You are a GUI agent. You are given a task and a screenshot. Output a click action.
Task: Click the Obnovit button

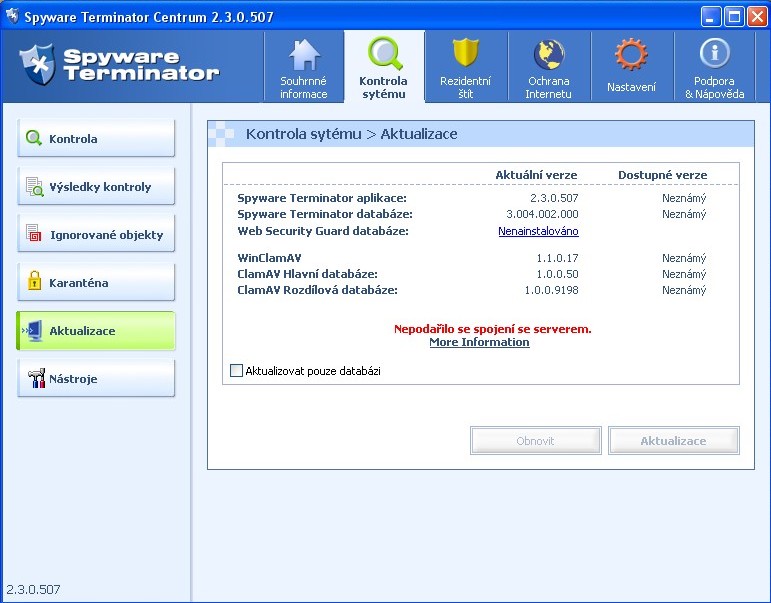point(535,441)
